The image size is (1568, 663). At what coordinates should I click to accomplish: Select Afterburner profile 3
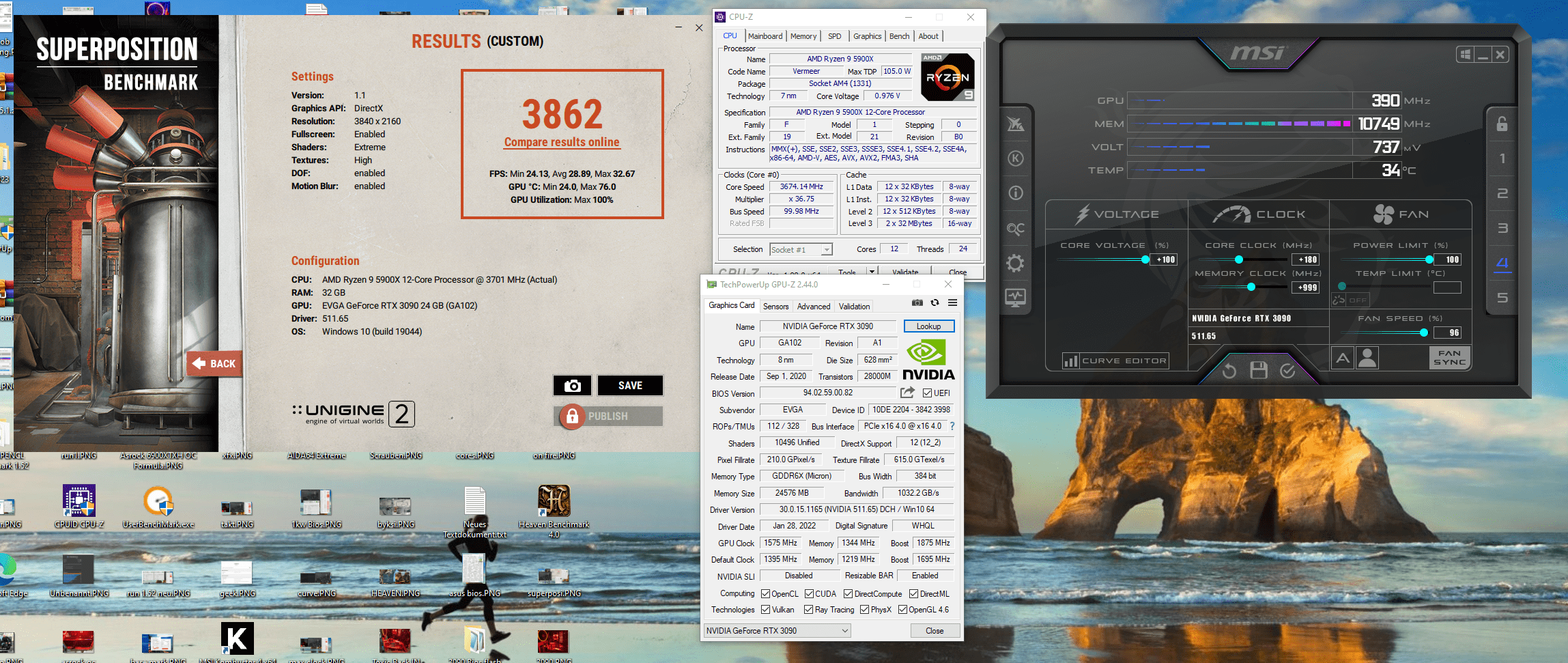(x=1502, y=228)
